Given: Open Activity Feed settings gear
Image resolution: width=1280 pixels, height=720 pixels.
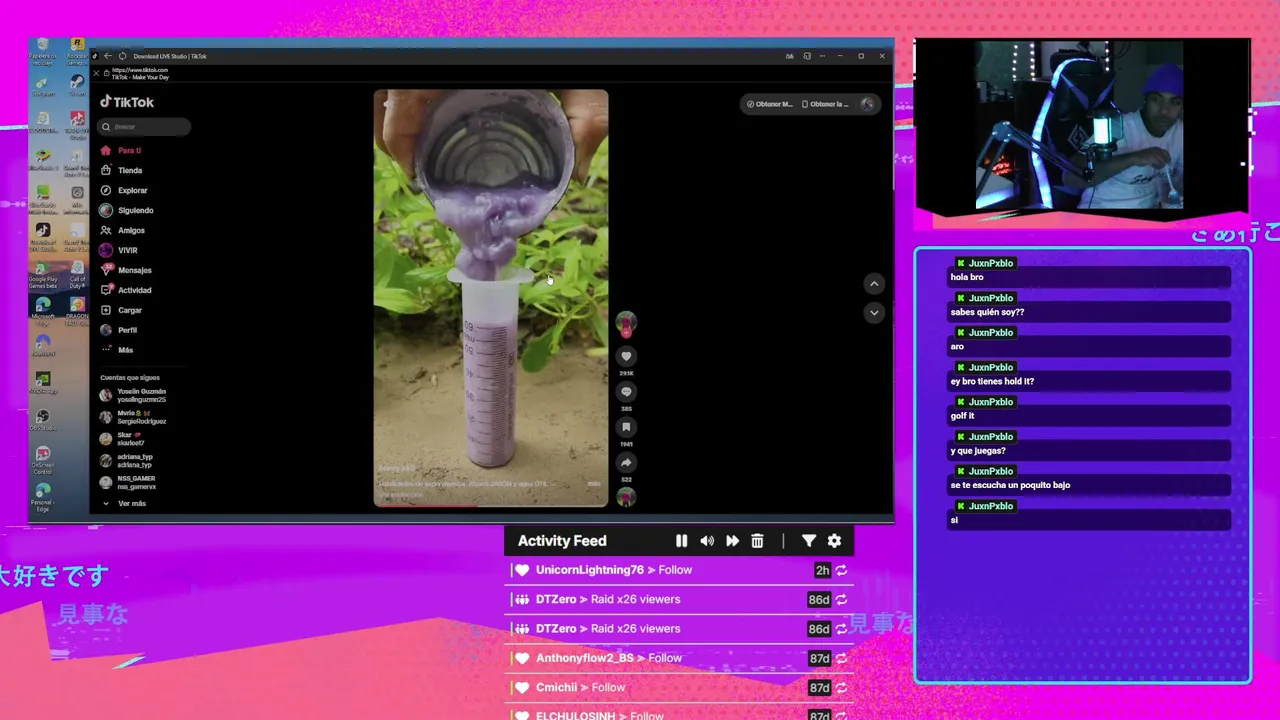Looking at the screenshot, I should (834, 541).
